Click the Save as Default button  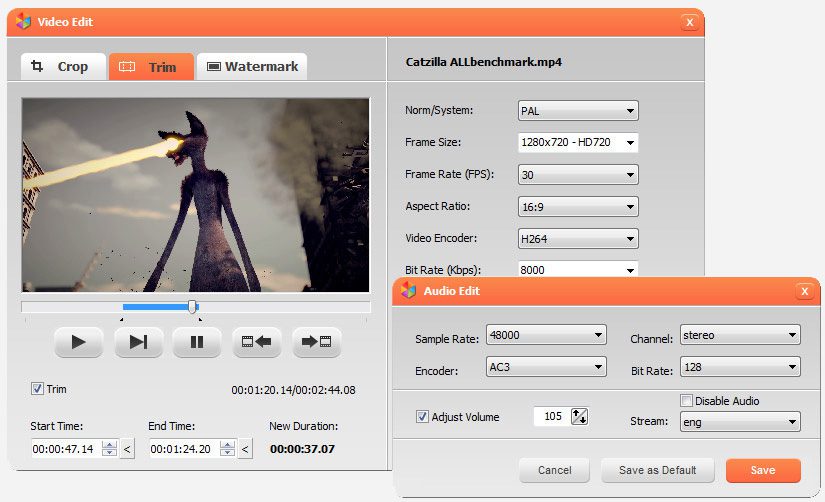657,470
